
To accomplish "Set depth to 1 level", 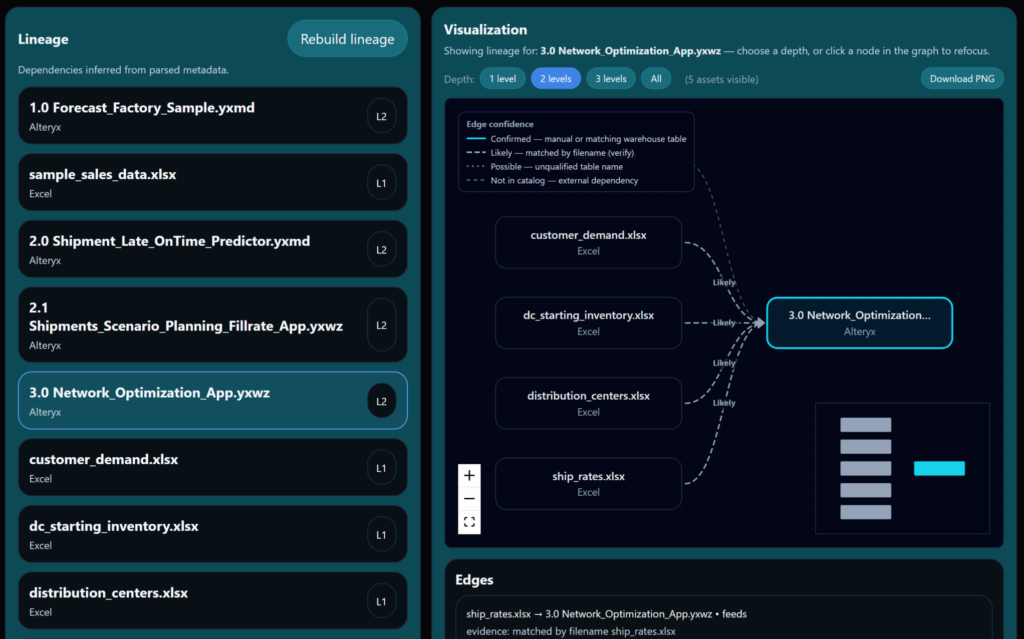I will (x=502, y=78).
